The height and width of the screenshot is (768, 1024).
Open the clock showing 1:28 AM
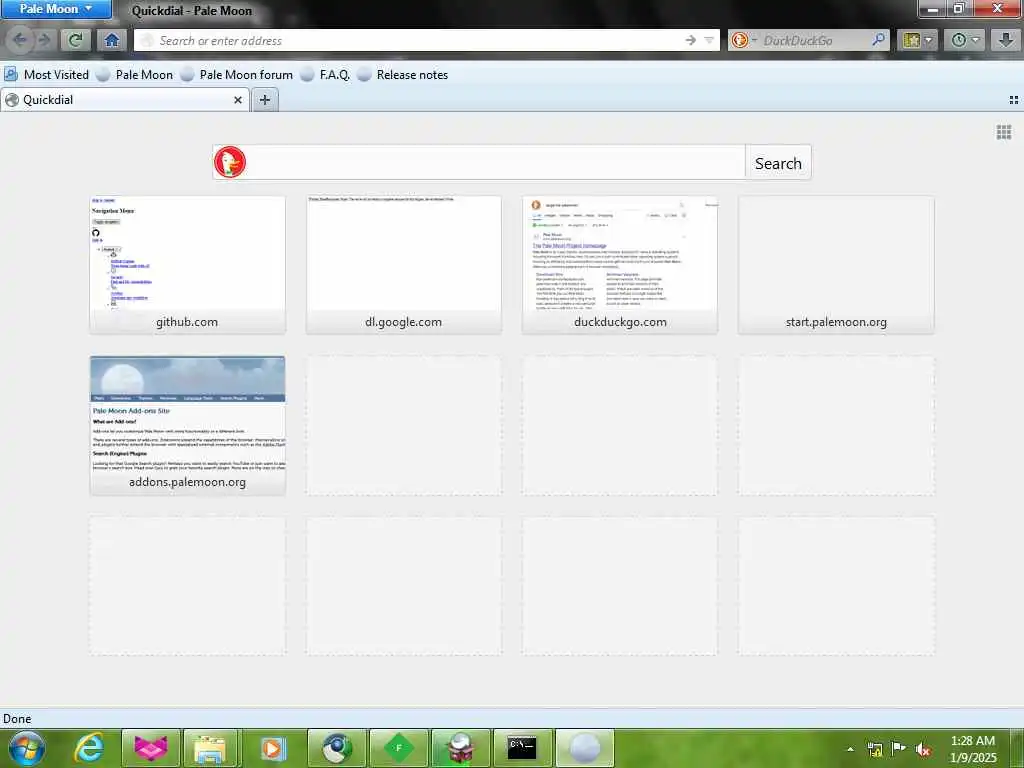(x=973, y=749)
